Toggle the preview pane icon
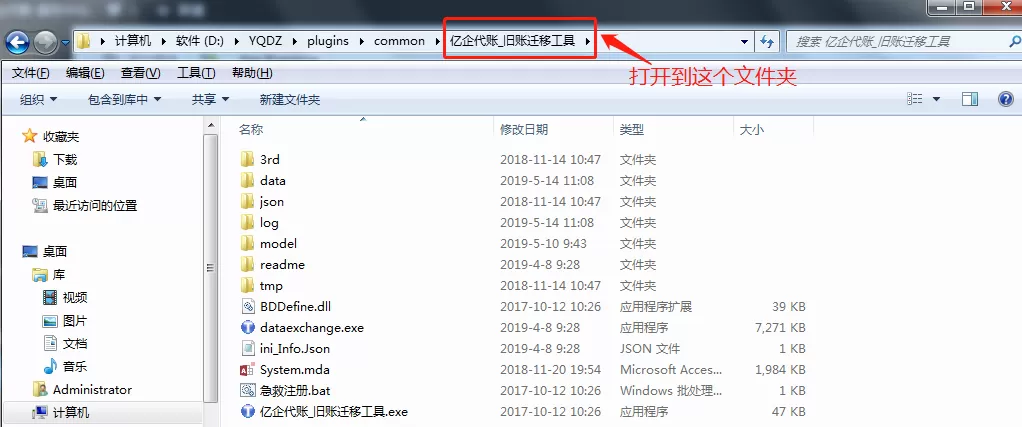The image size is (1022, 427). 970,99
